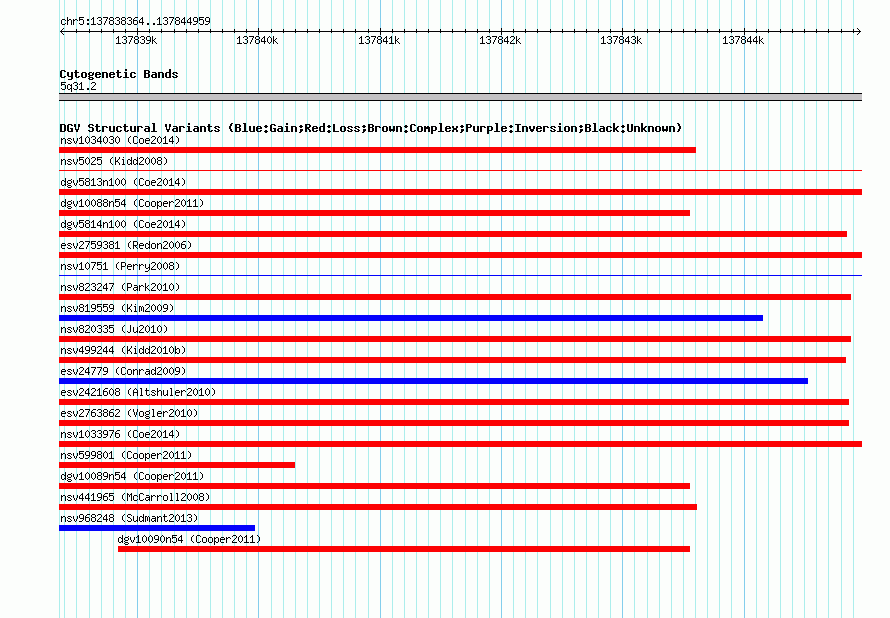Select the red bar under nsv1034030
Image resolution: width=890 pixels, height=618 pixels.
click(x=377, y=150)
